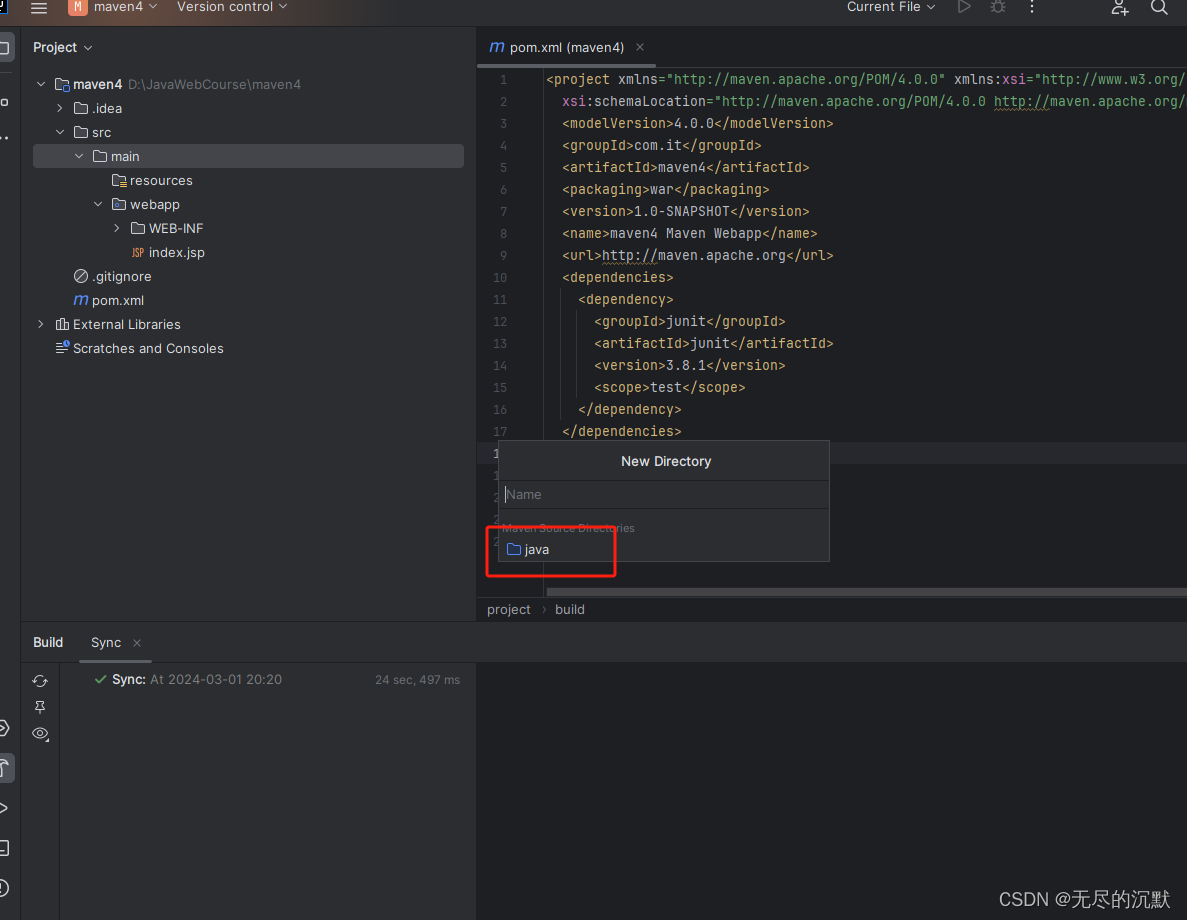Click the Search Everywhere magnifier icon
The height and width of the screenshot is (920, 1187).
[x=1159, y=8]
